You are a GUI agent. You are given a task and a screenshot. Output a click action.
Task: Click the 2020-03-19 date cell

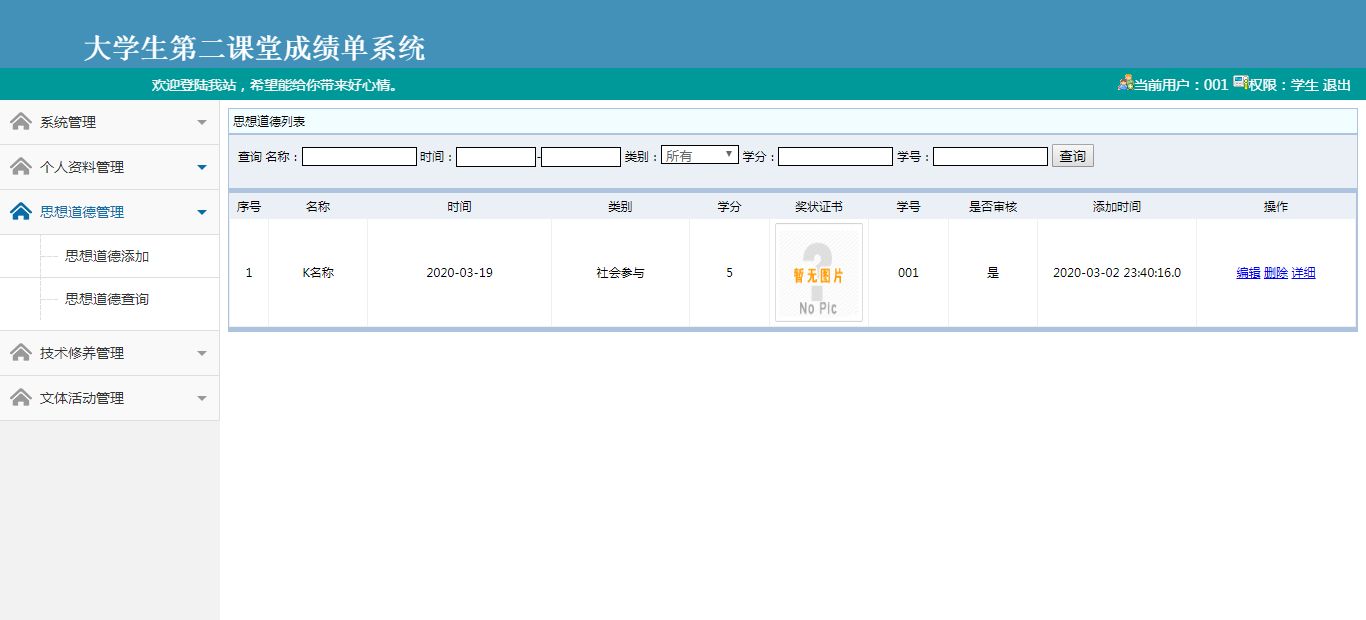(459, 273)
